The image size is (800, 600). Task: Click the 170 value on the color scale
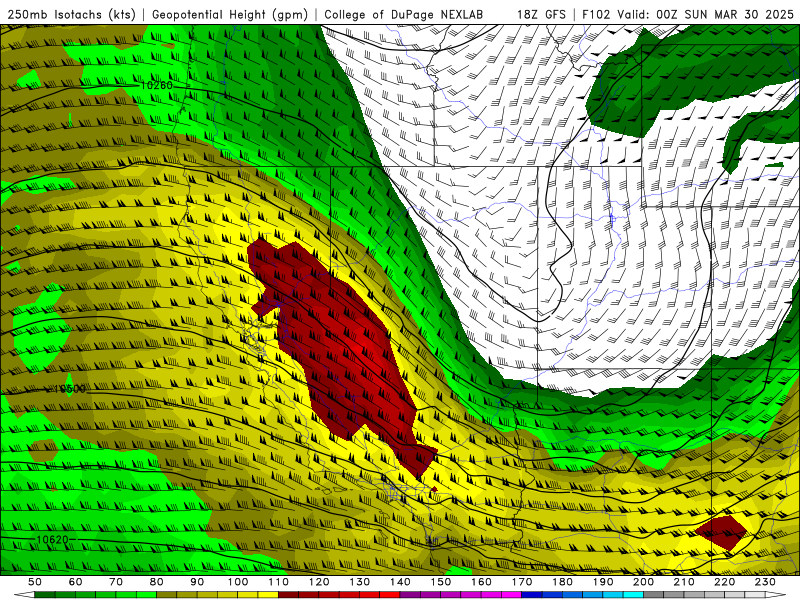point(522,582)
